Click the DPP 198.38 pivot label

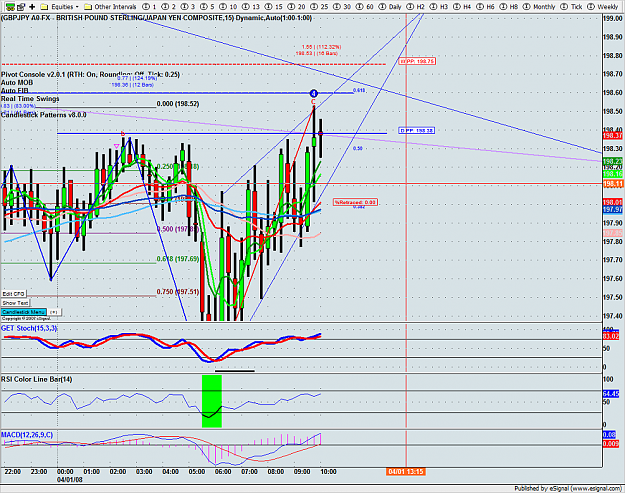(417, 130)
